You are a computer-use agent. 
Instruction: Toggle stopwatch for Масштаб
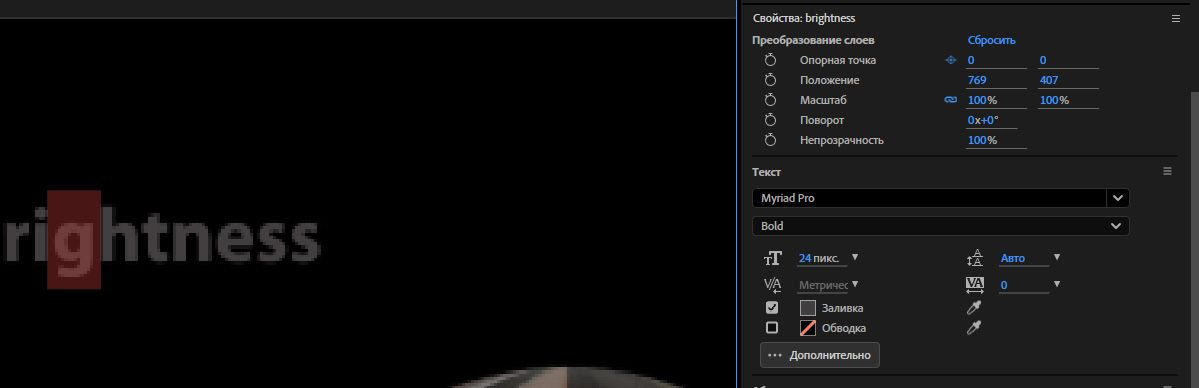pyautogui.click(x=770, y=100)
